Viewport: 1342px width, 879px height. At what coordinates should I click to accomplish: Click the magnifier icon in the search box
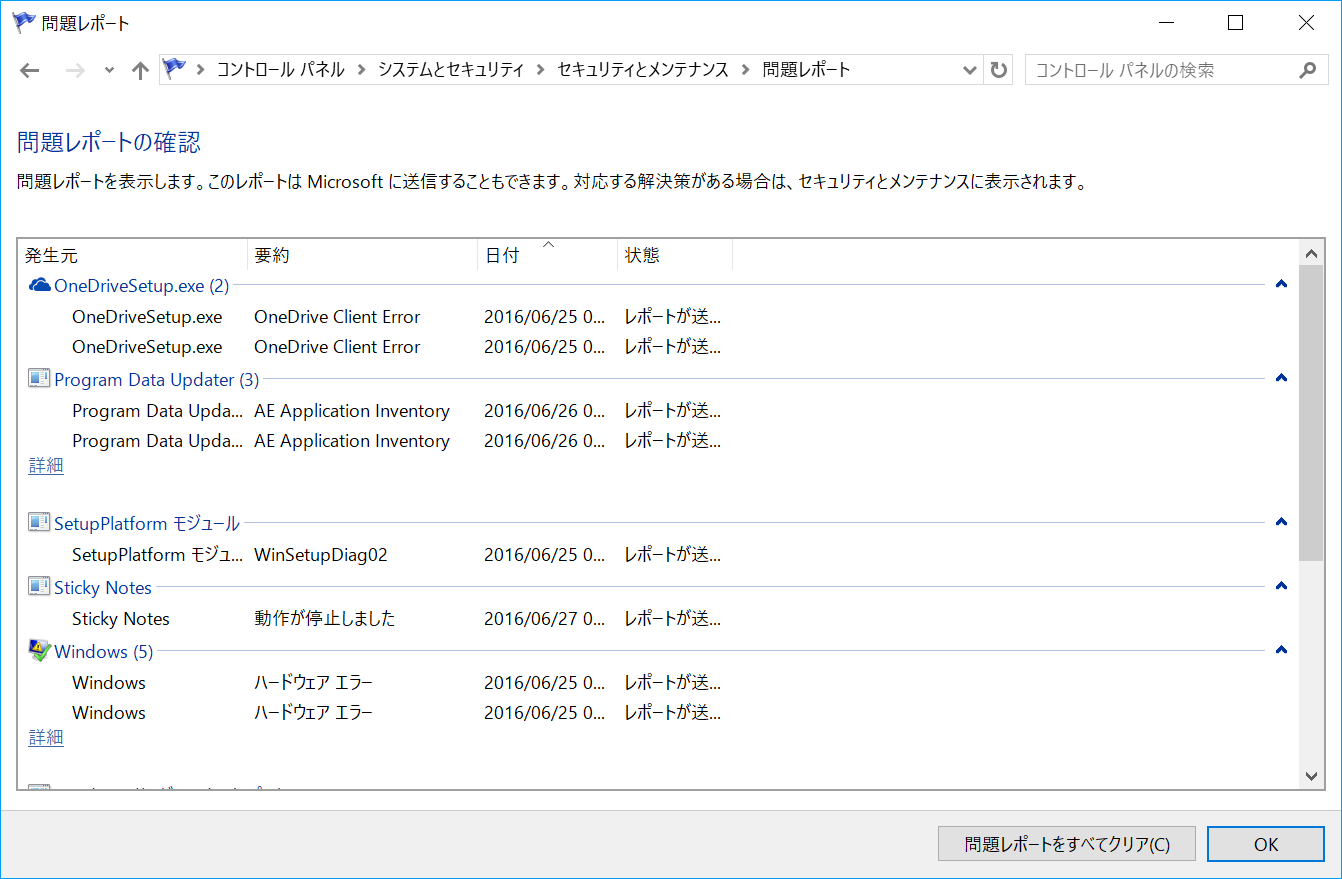tap(1307, 70)
